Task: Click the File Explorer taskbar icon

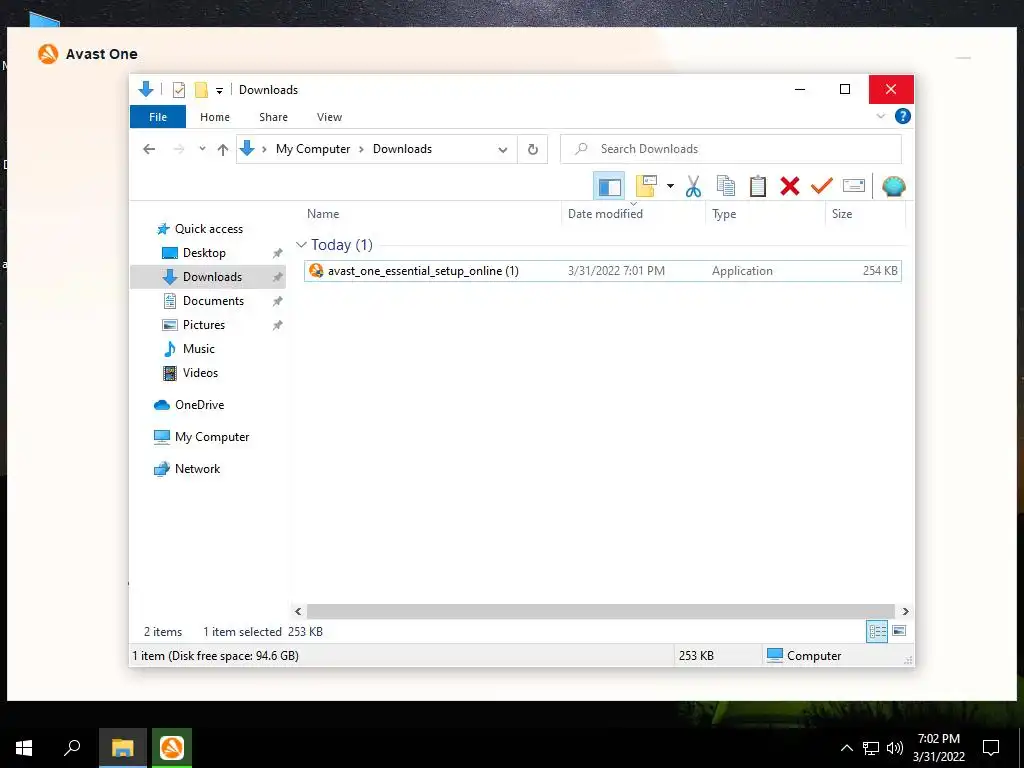Action: (x=123, y=748)
